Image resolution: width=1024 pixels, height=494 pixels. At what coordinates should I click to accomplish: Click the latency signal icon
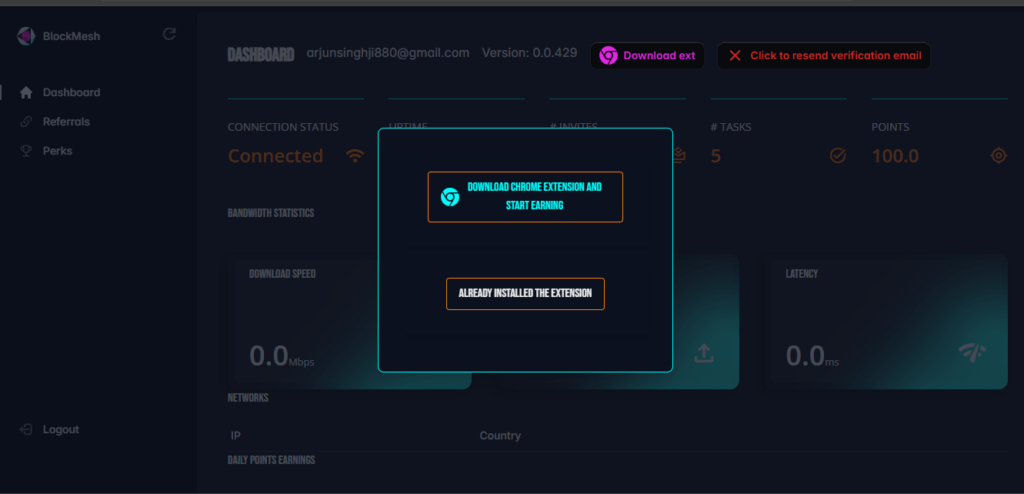(972, 353)
